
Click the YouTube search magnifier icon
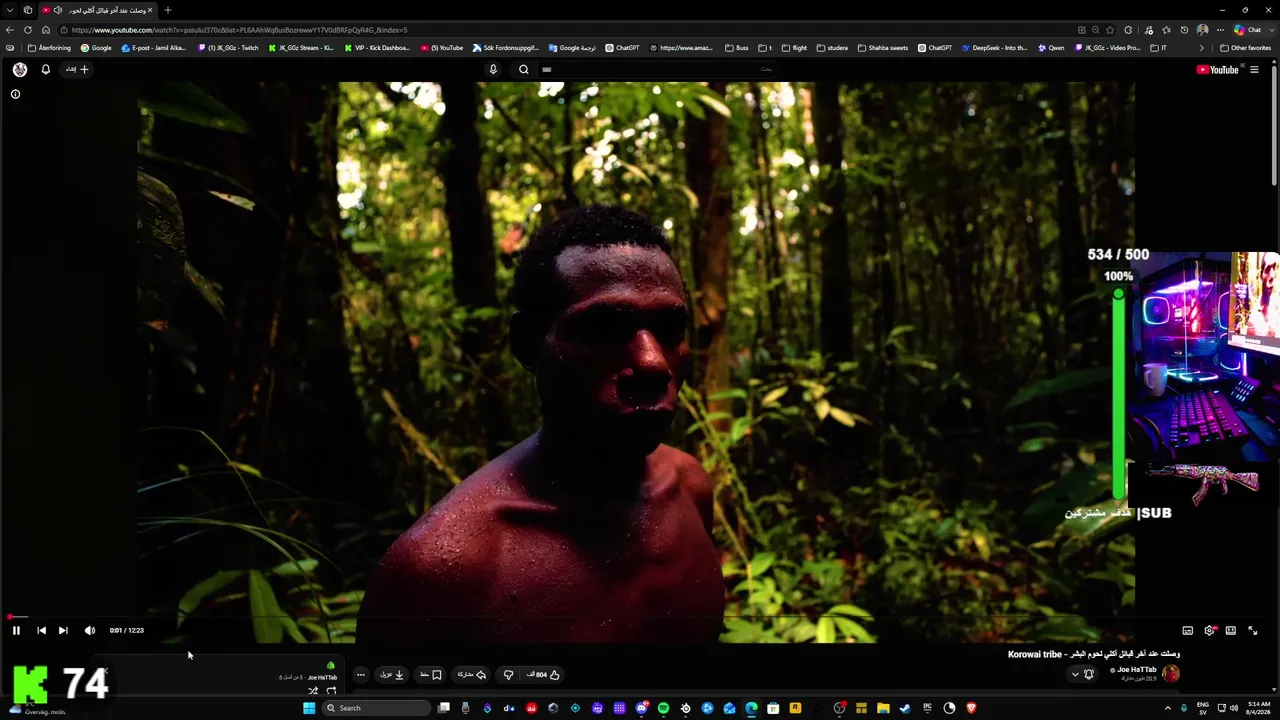[523, 70]
